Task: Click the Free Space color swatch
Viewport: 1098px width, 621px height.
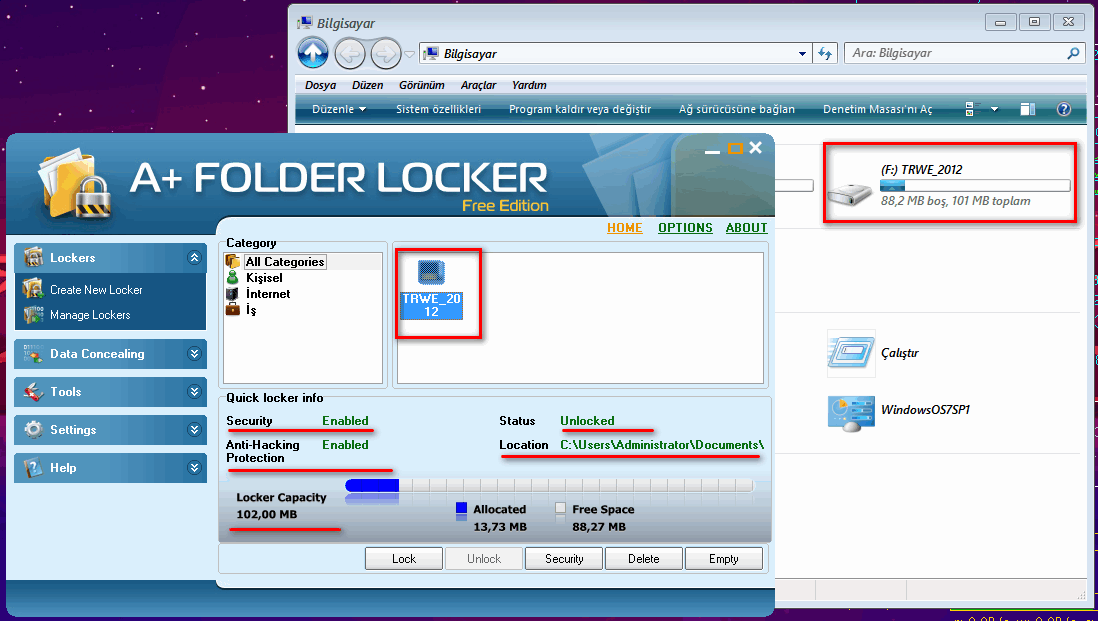Action: click(x=560, y=508)
